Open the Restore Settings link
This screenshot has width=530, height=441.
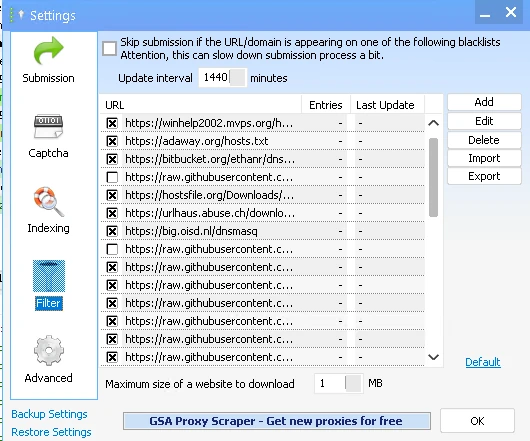(51, 432)
